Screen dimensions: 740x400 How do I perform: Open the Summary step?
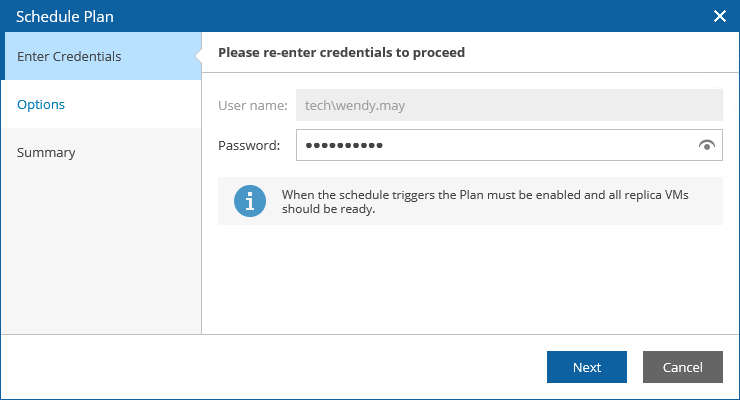tap(46, 153)
